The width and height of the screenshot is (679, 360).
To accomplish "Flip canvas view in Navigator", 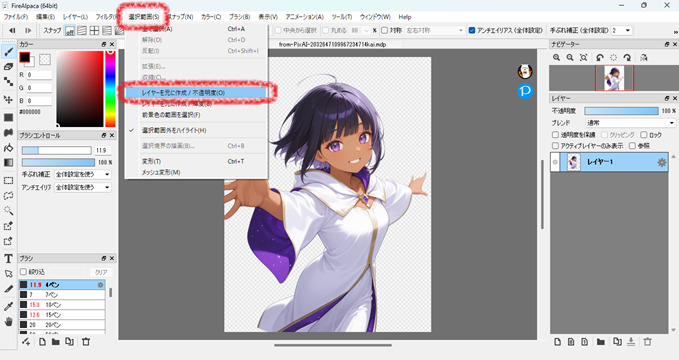I will click(644, 58).
